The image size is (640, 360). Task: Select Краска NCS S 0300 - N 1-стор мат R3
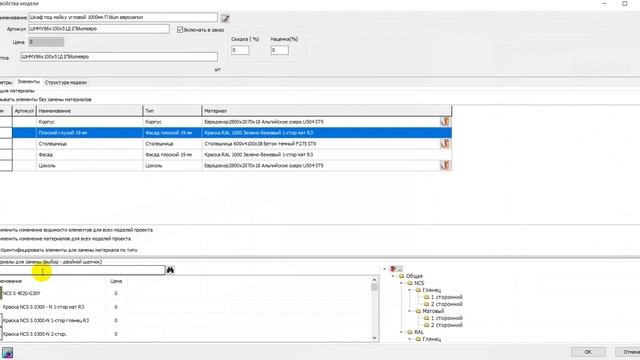tap(43, 307)
